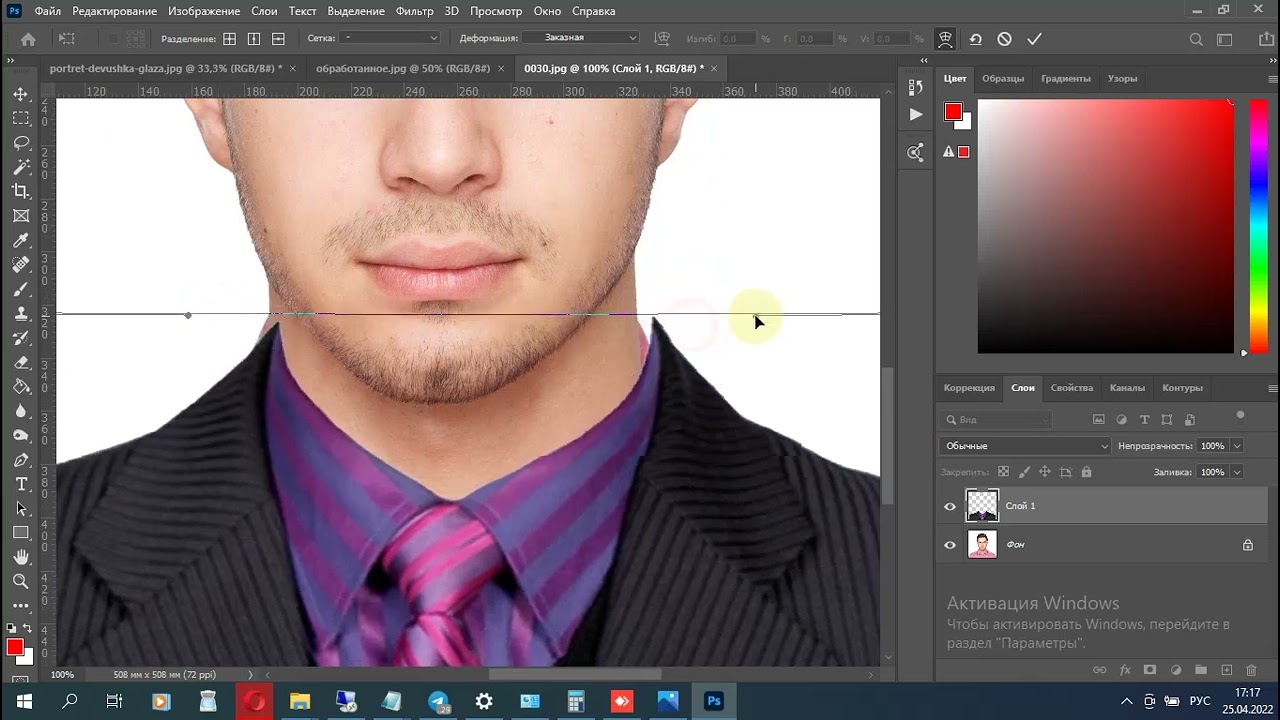This screenshot has width=1280, height=720.
Task: Select the Zoom tool in toolbar
Action: coord(20,581)
